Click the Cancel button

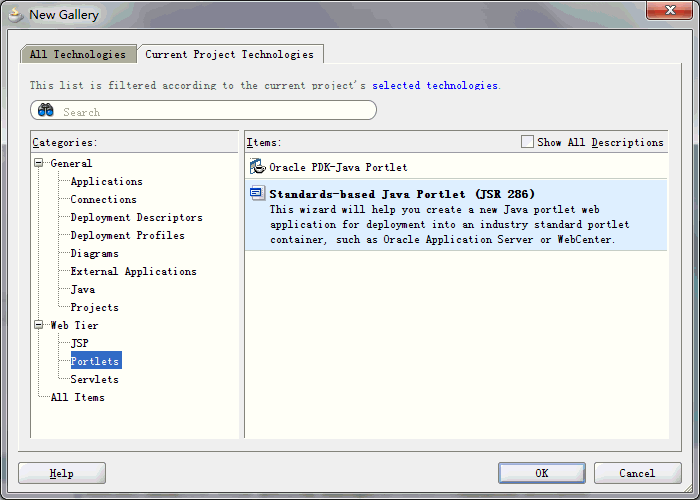637,473
